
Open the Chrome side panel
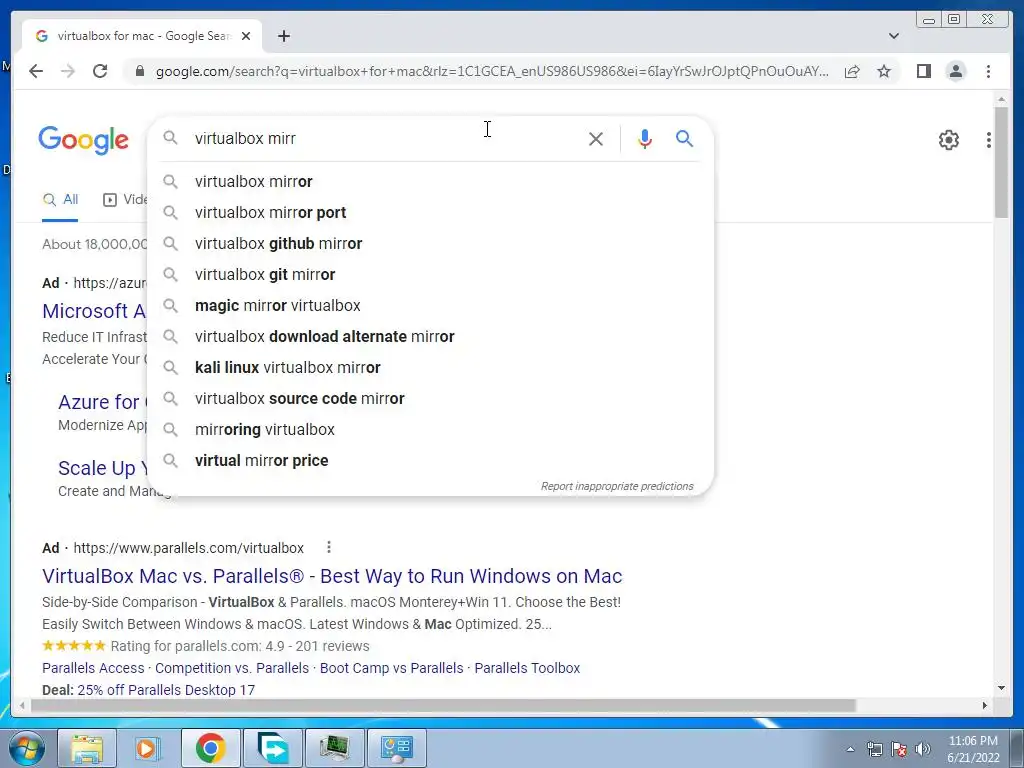[923, 71]
